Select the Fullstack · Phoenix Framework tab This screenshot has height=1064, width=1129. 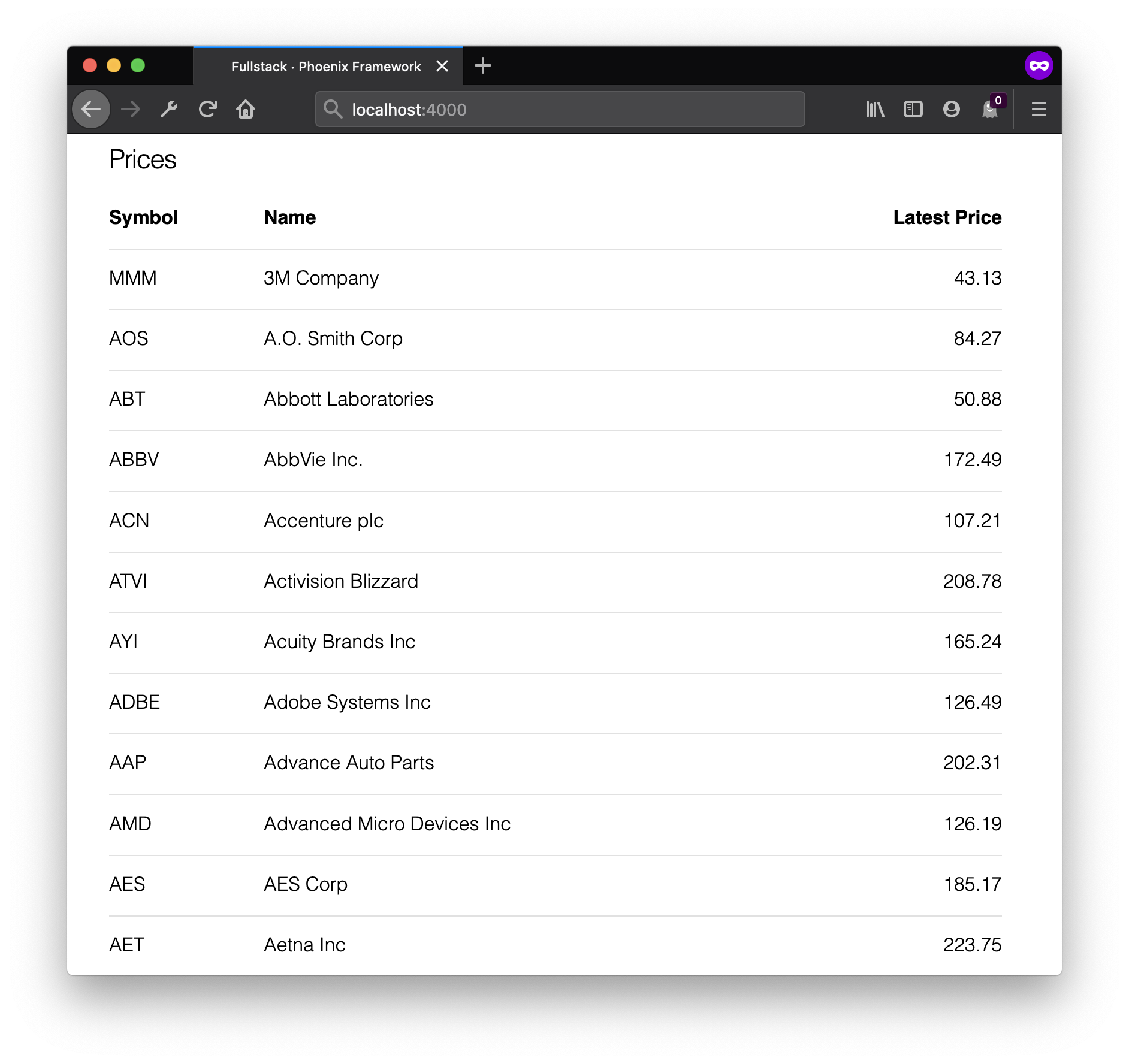325,66
